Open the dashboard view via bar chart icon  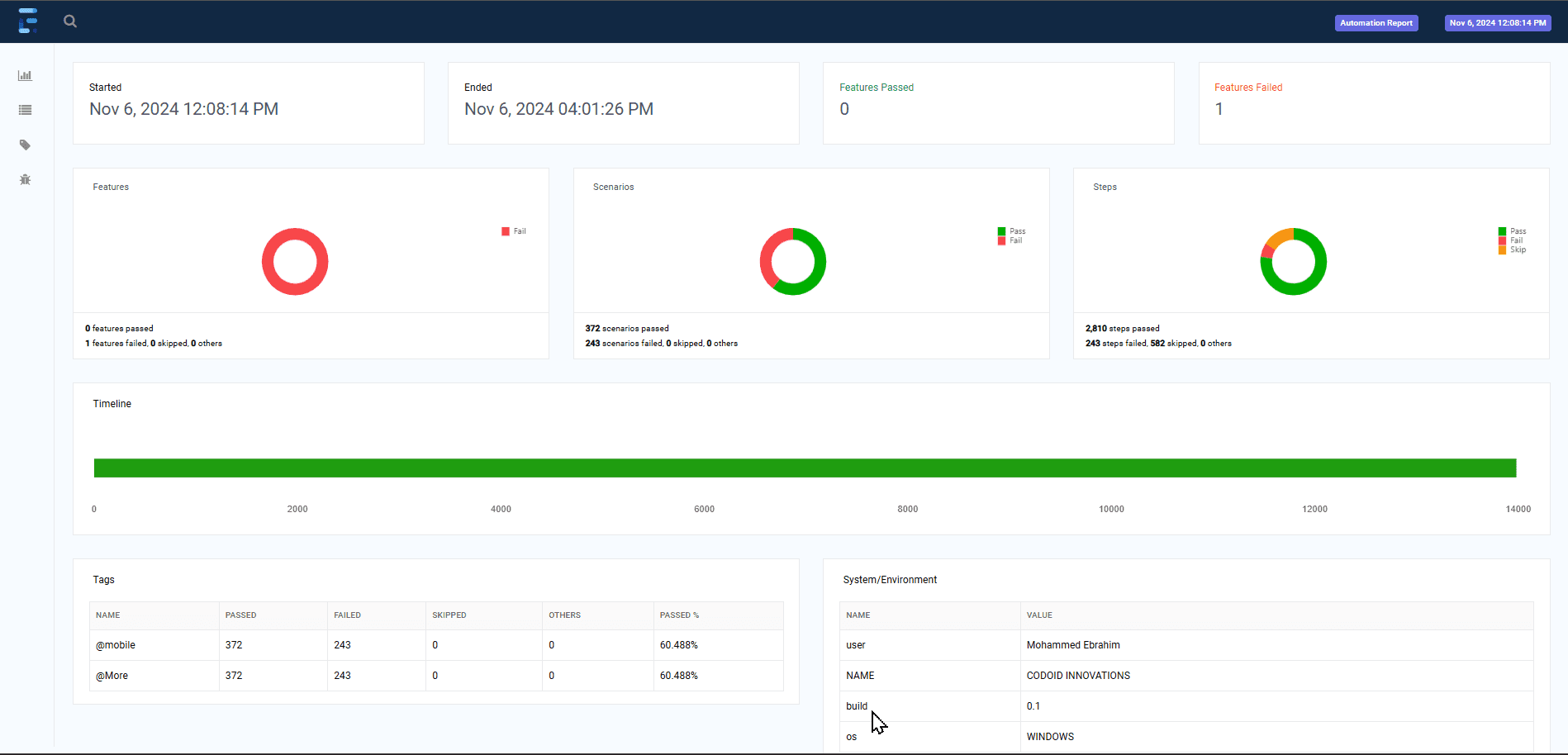coord(25,75)
